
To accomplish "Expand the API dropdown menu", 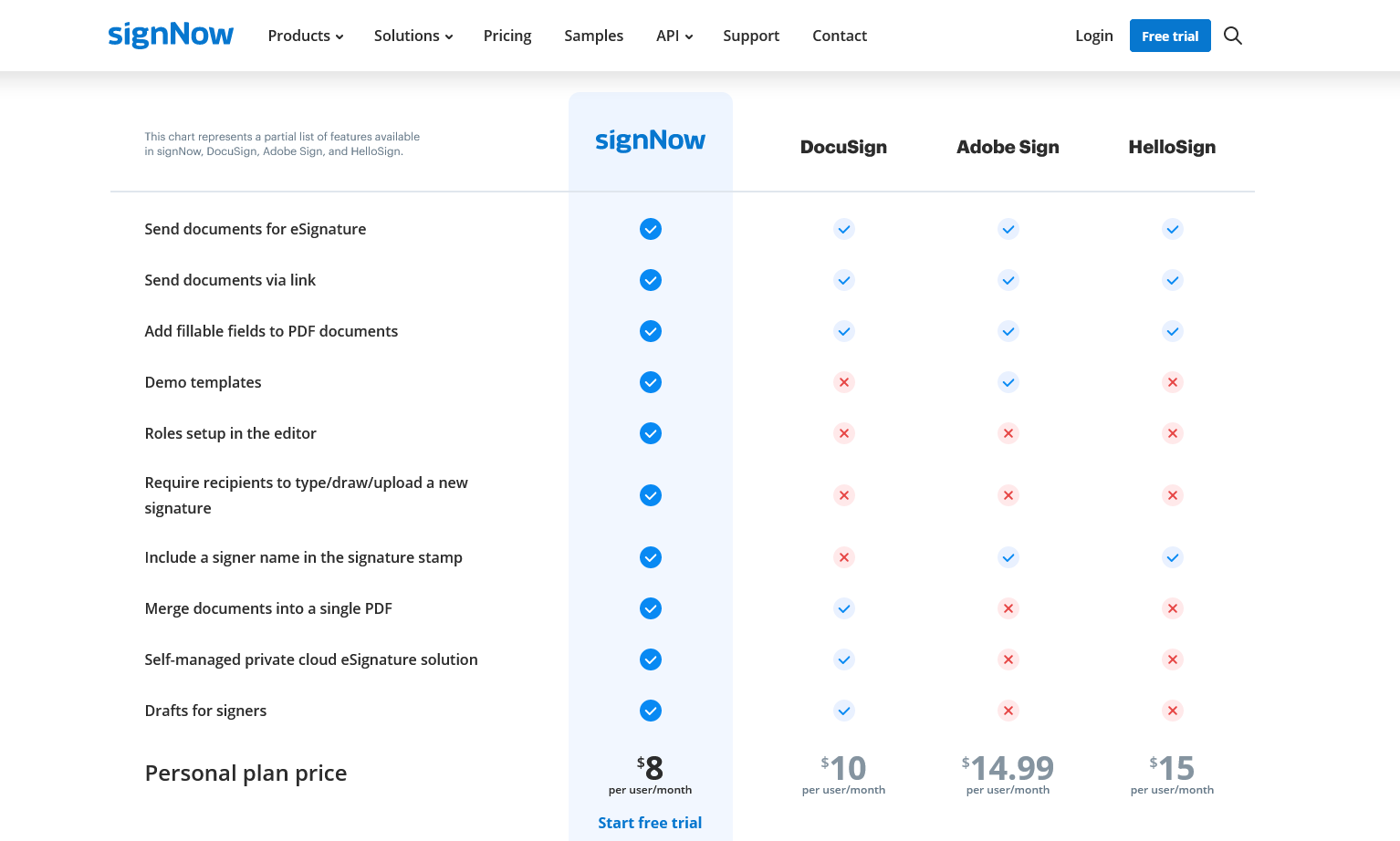I will click(x=674, y=36).
